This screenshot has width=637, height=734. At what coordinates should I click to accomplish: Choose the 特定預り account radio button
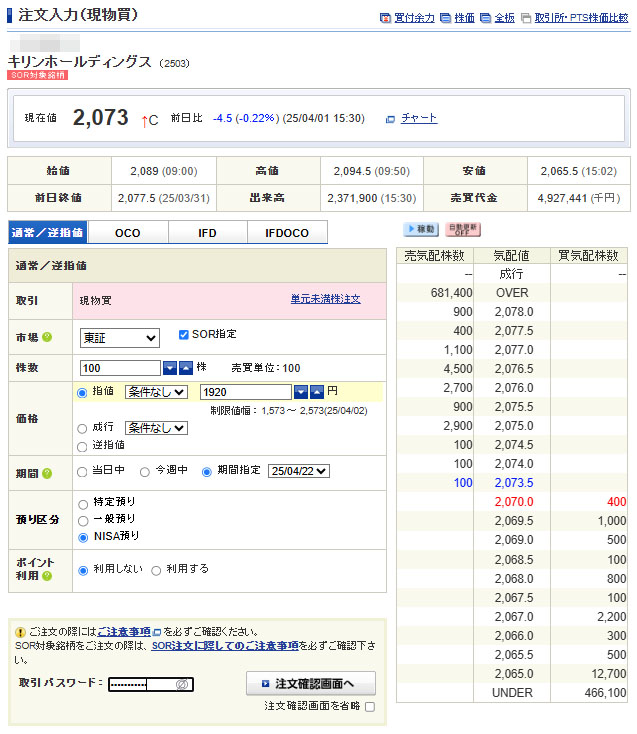[x=83, y=502]
